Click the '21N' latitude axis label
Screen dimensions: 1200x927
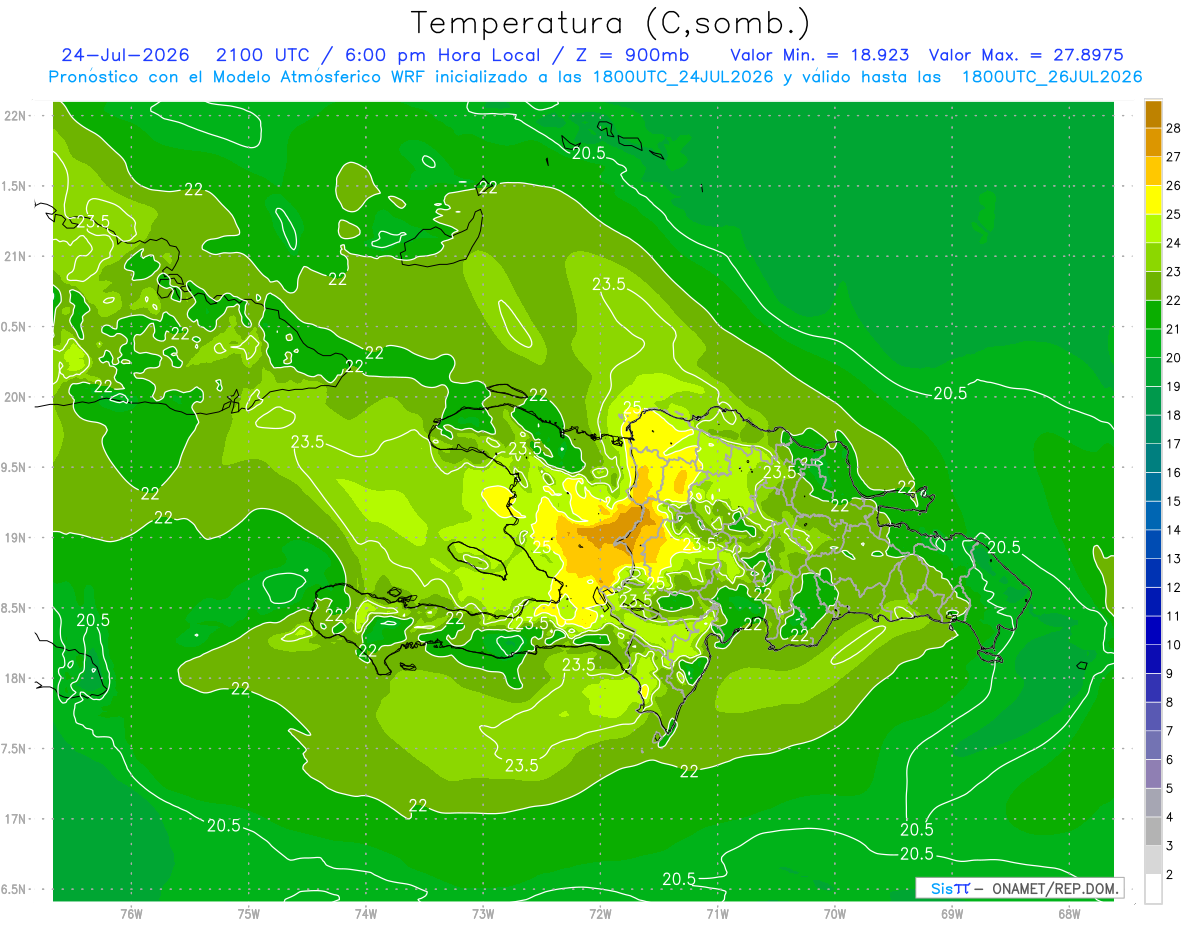pos(17,256)
